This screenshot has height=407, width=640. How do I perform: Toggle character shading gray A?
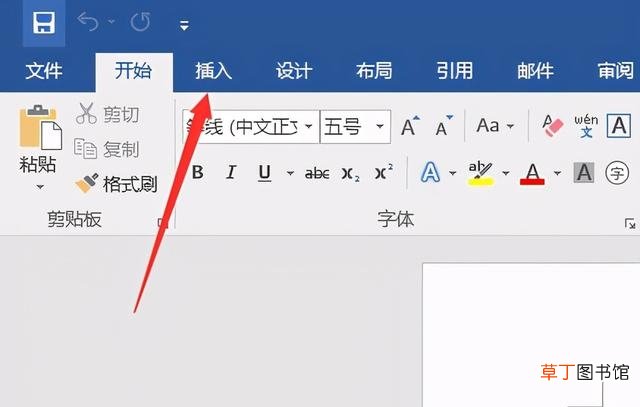pos(584,172)
